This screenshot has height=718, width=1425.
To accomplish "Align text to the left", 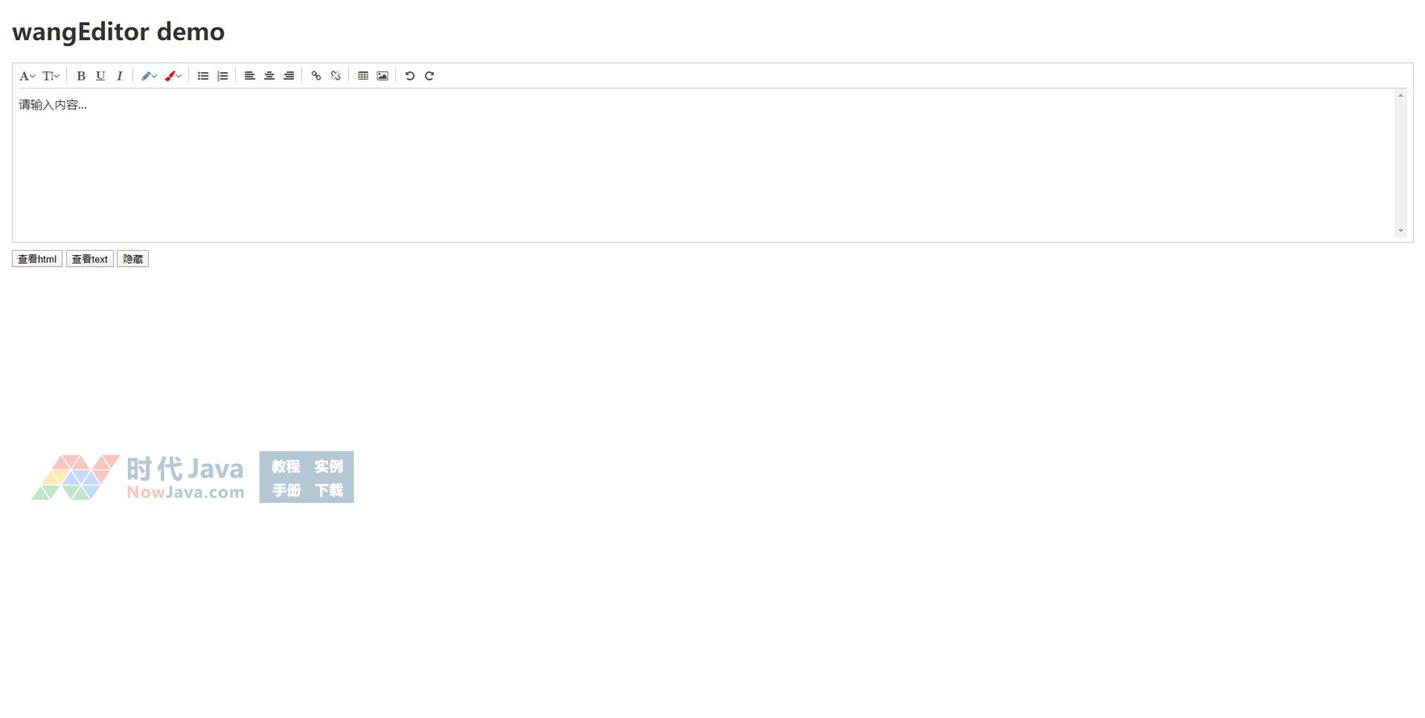I will click(250, 76).
